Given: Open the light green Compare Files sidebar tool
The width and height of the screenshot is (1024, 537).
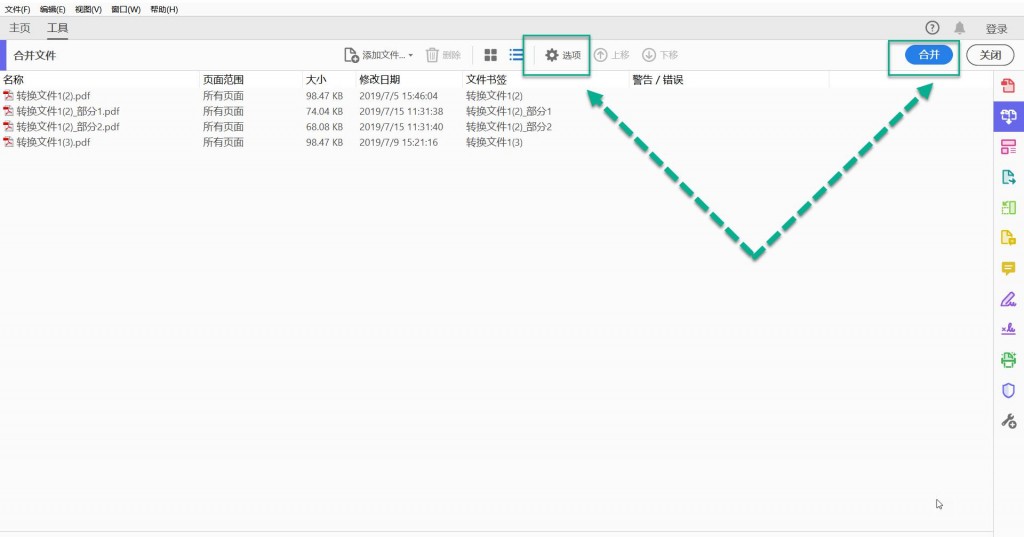Looking at the screenshot, I should 1008,208.
